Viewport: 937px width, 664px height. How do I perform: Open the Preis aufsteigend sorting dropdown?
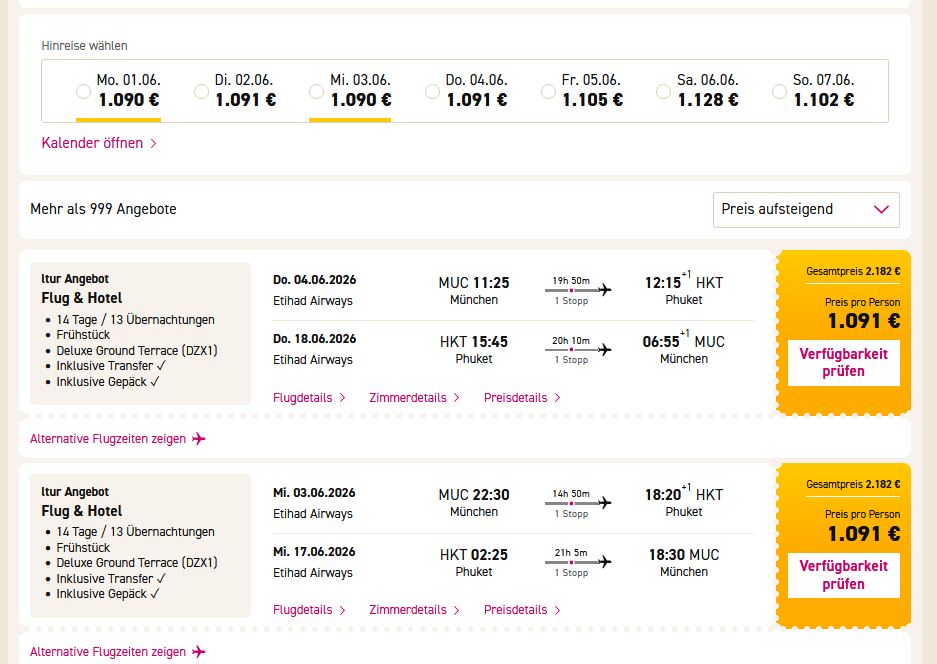pos(806,210)
